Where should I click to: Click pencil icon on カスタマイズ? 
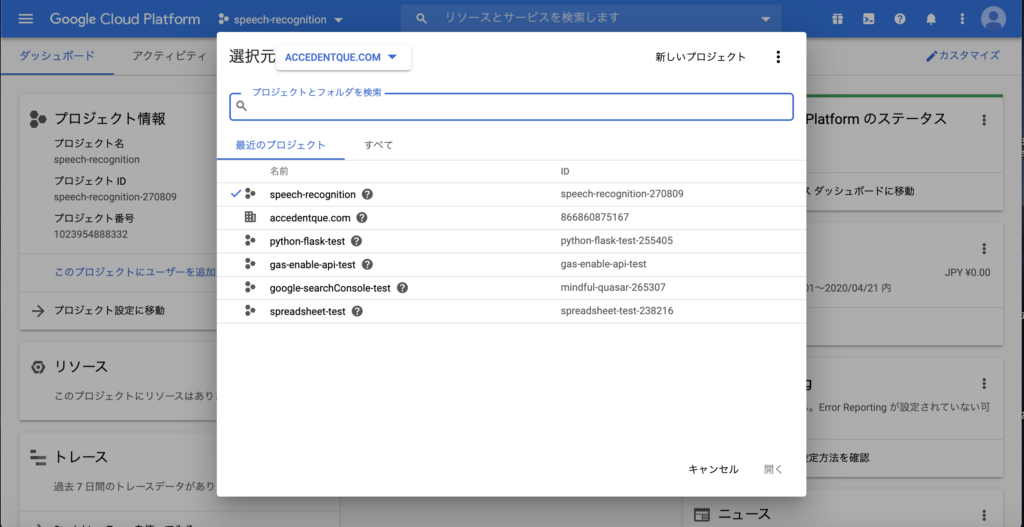coord(932,56)
